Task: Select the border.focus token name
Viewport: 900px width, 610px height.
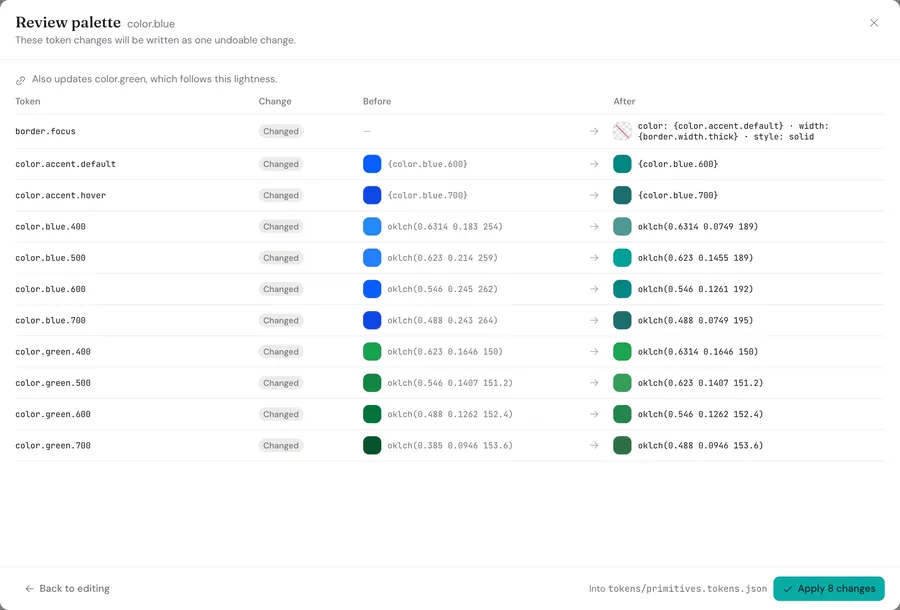Action: tap(45, 131)
